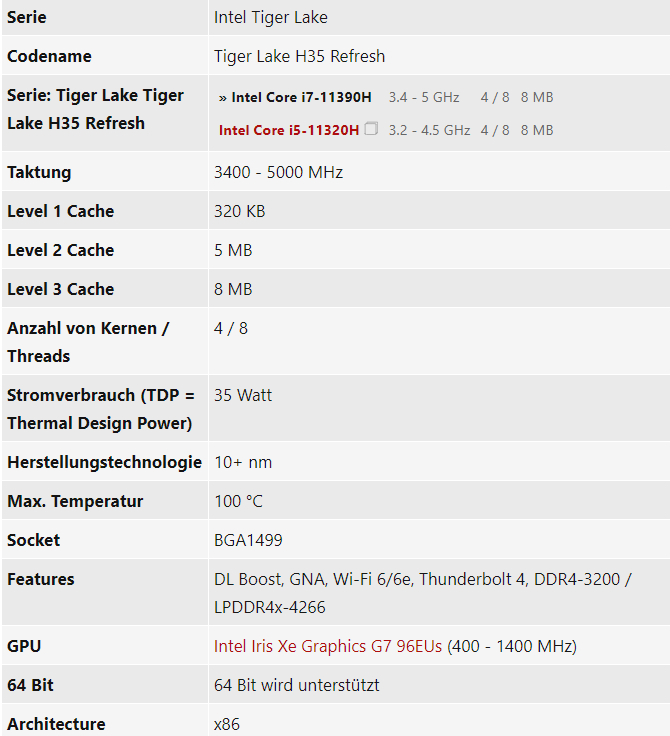Image resolution: width=670 pixels, height=736 pixels.
Task: Click the BGA1499 socket value
Action: click(248, 540)
